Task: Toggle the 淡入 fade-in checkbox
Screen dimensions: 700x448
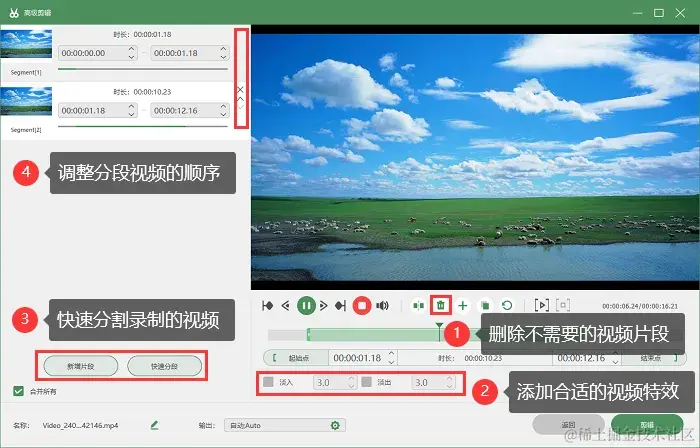Action: [268, 382]
